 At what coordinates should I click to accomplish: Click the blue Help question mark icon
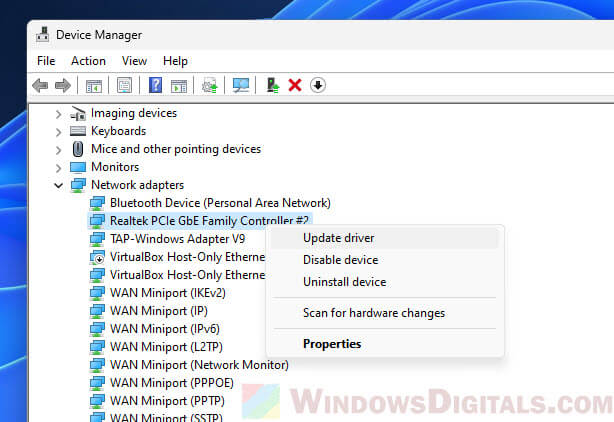155,85
